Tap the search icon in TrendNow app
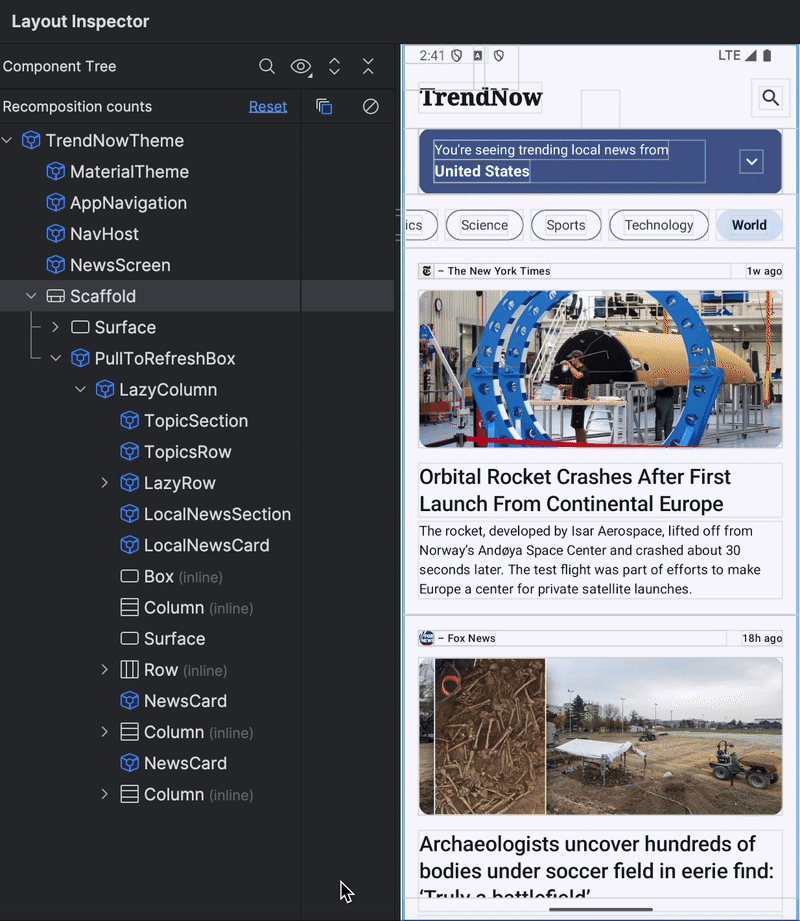Image resolution: width=800 pixels, height=921 pixels. pos(770,98)
